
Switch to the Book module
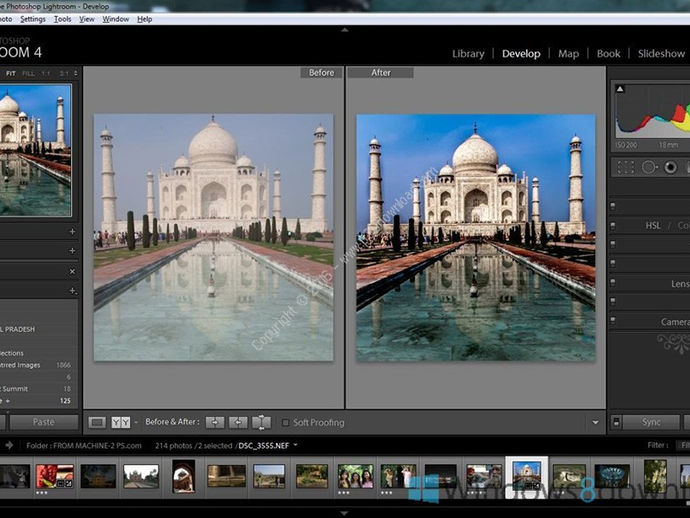point(609,54)
